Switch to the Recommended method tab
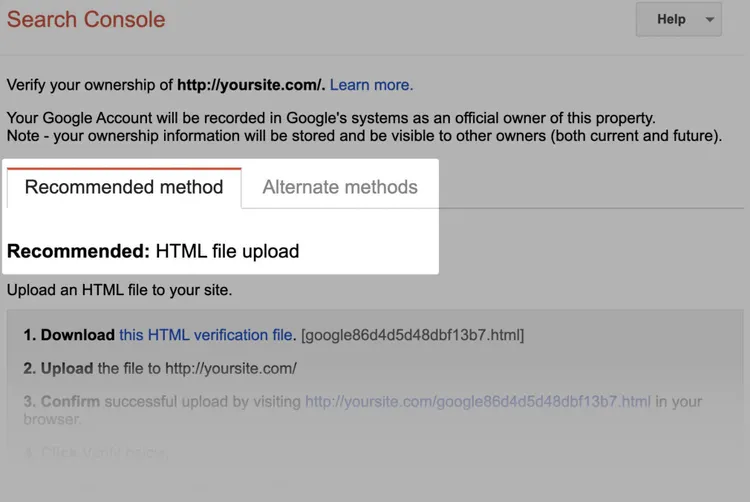Viewport: 750px width, 502px height. 124,187
